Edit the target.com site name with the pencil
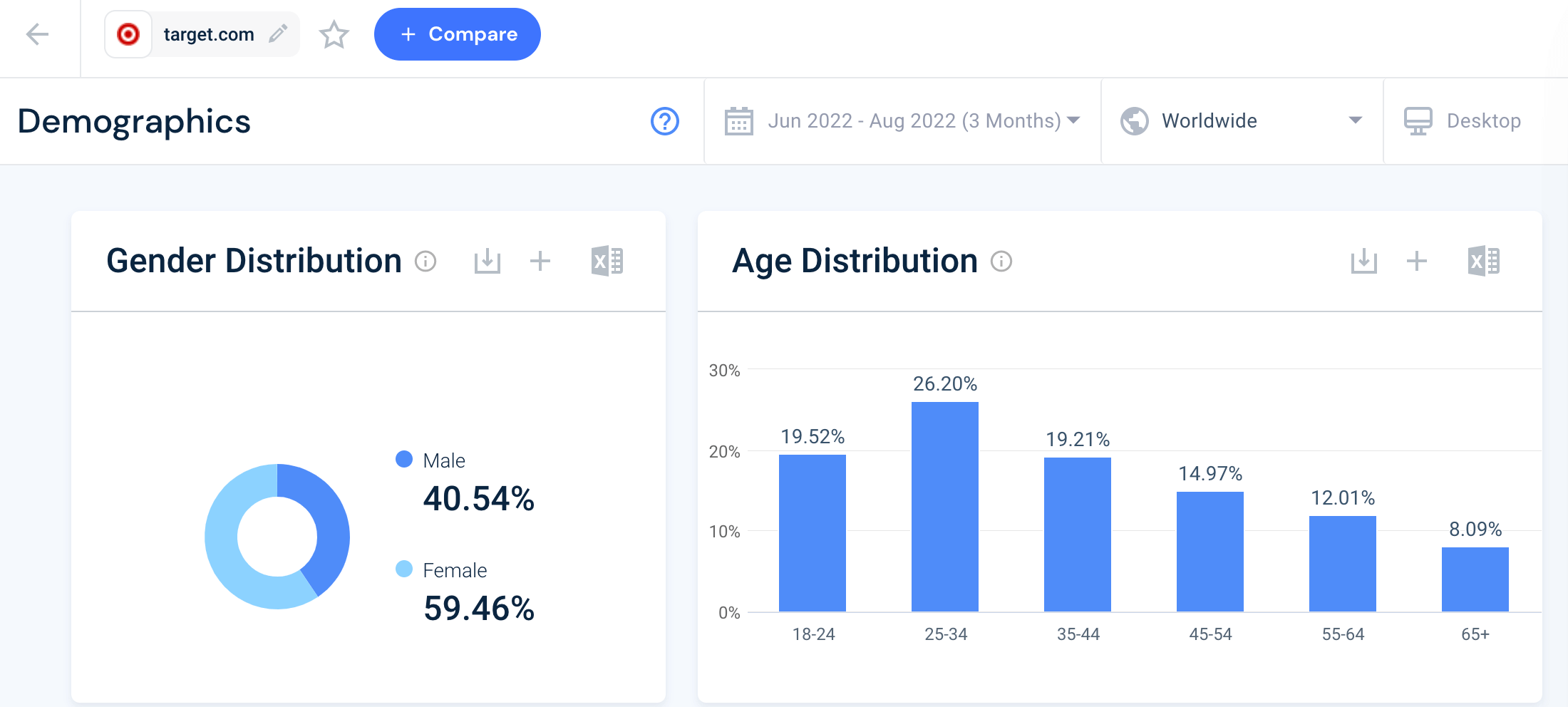 pos(278,33)
